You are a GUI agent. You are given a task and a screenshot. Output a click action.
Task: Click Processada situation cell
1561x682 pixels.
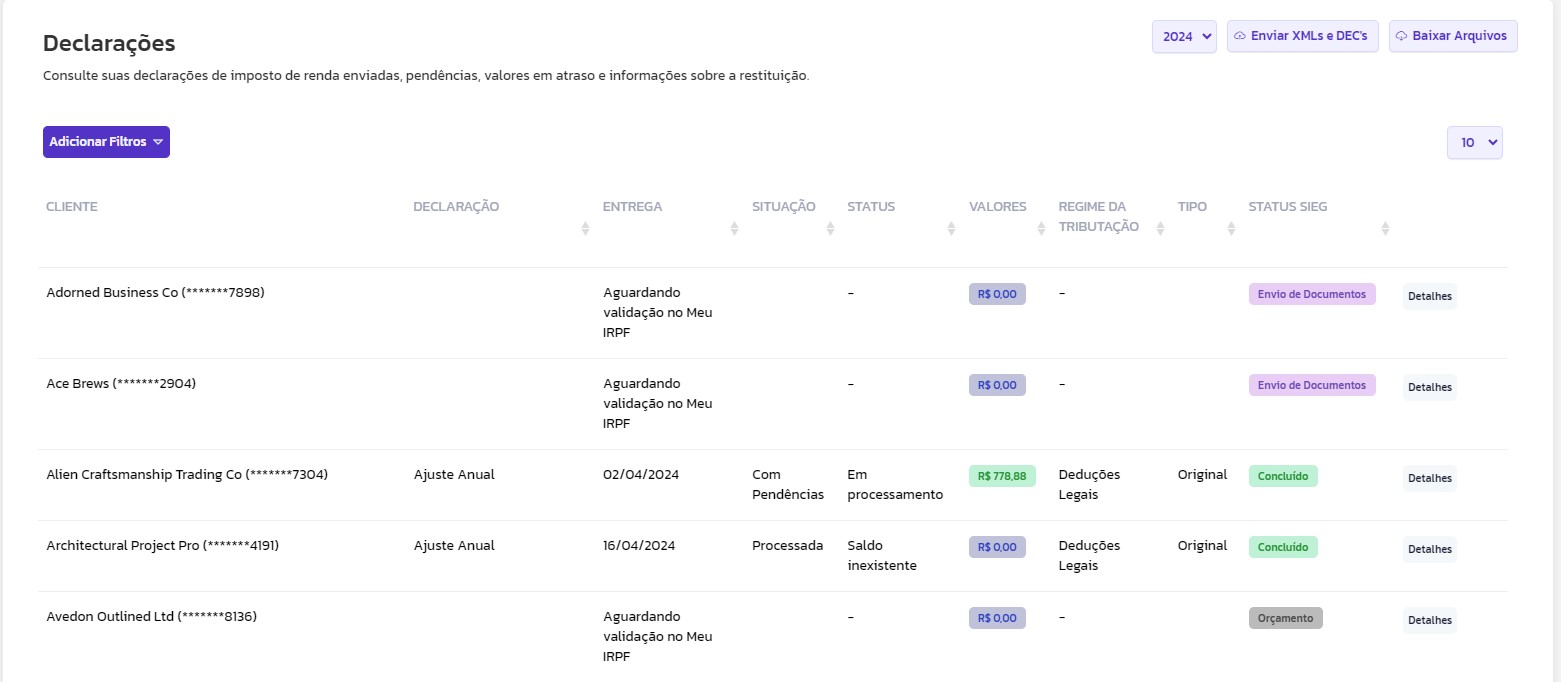pyautogui.click(x=788, y=546)
